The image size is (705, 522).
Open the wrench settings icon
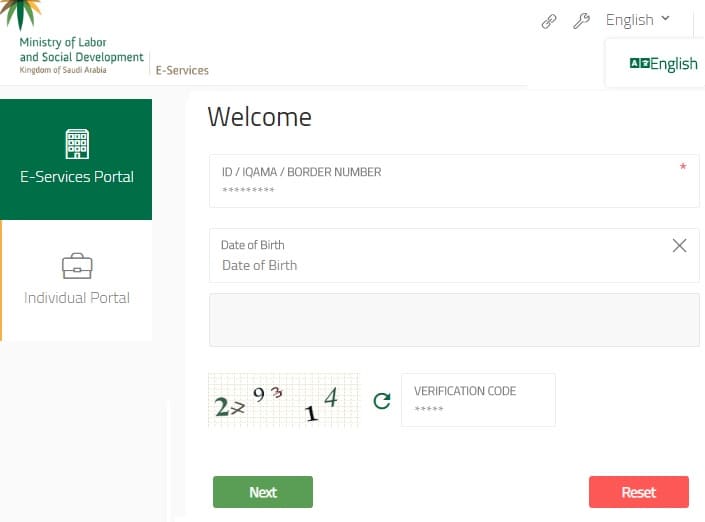point(581,21)
